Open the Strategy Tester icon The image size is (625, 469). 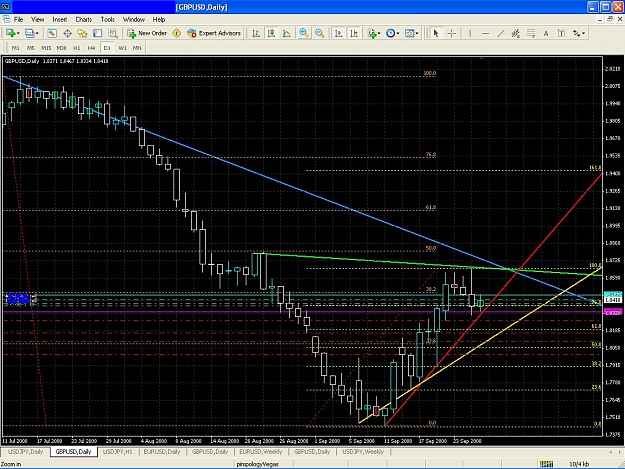click(x=113, y=33)
